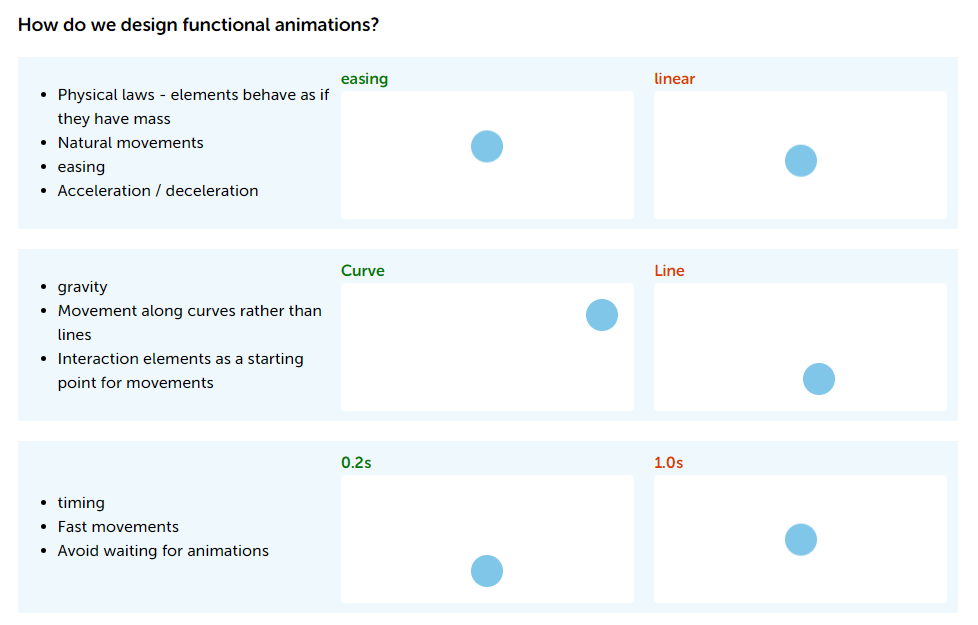This screenshot has height=625, width=978.
Task: Click the blue circle in easing demo
Action: point(487,147)
